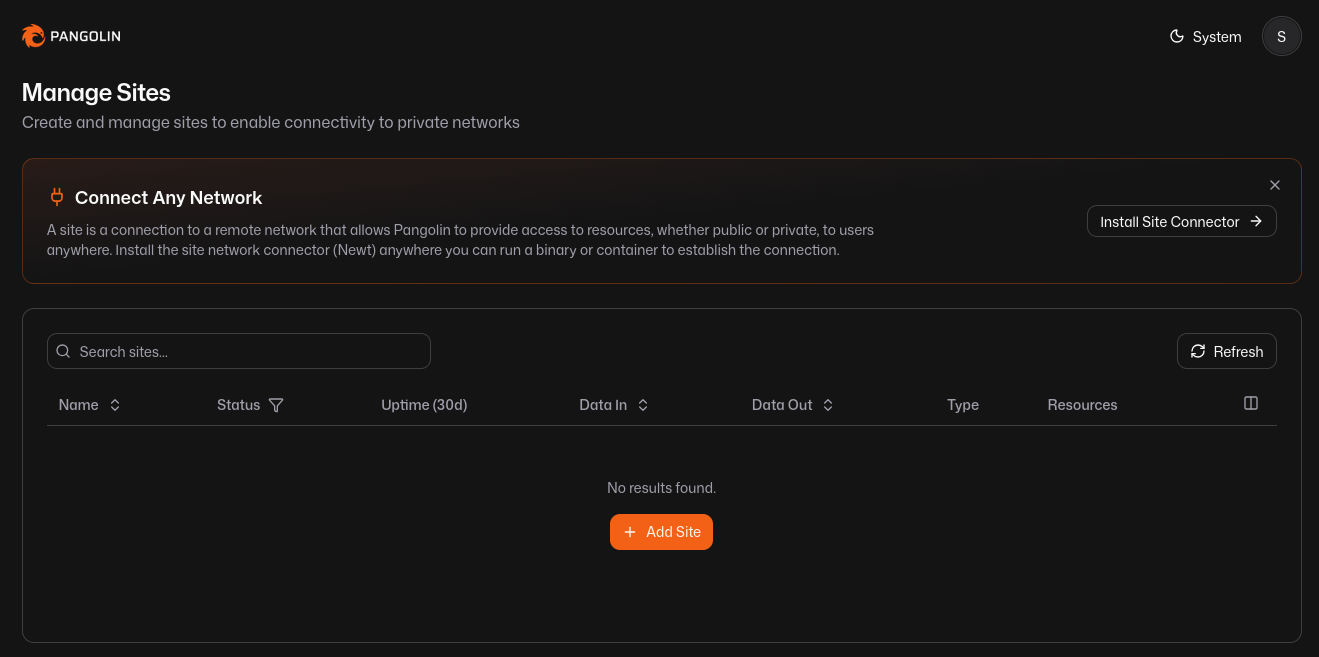The width and height of the screenshot is (1319, 657).
Task: Click the plus icon on Add Site
Action: pos(630,532)
